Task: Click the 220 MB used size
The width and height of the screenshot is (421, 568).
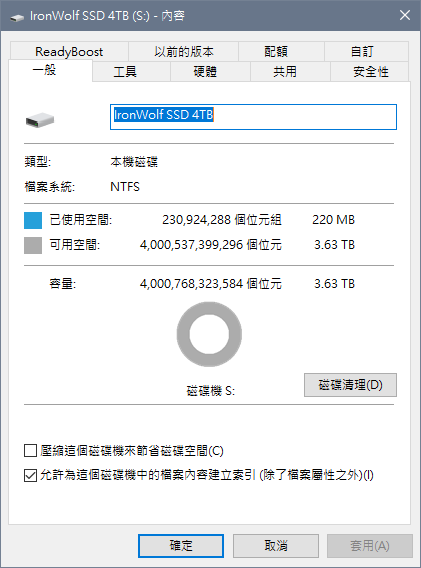Action: point(333,220)
